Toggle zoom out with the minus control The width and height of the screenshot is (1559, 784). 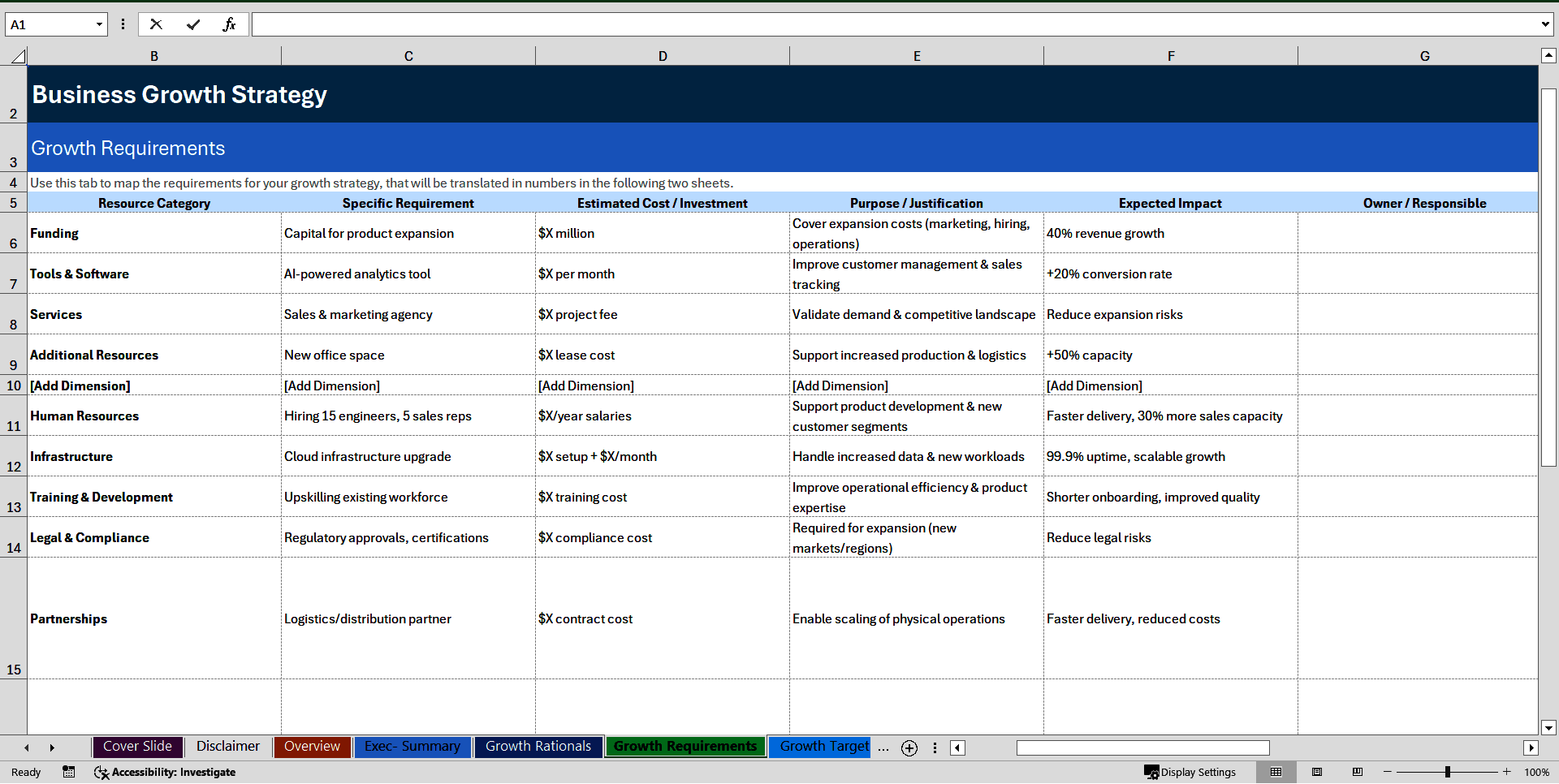tap(1388, 772)
